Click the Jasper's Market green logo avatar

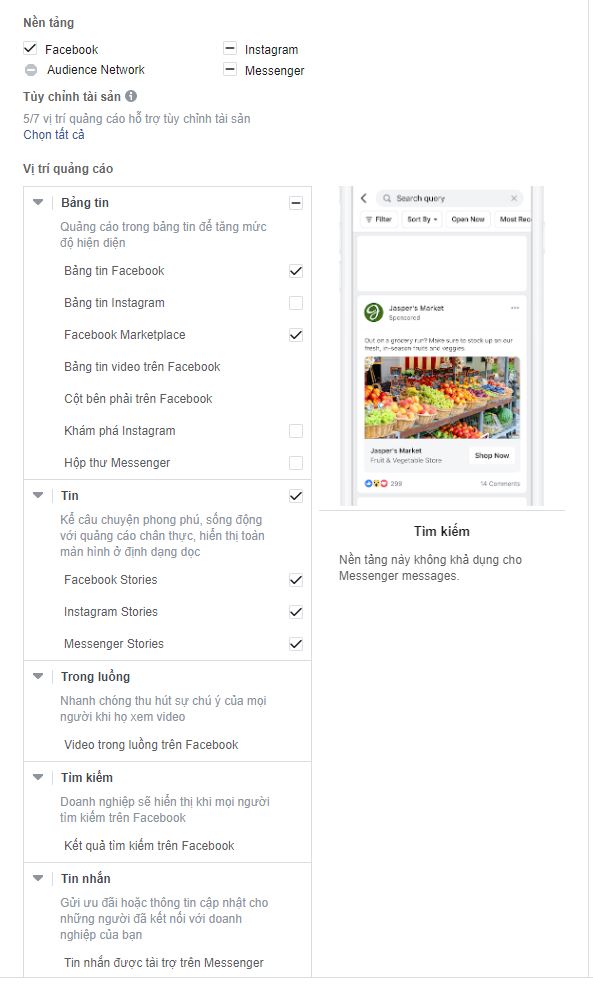374,312
